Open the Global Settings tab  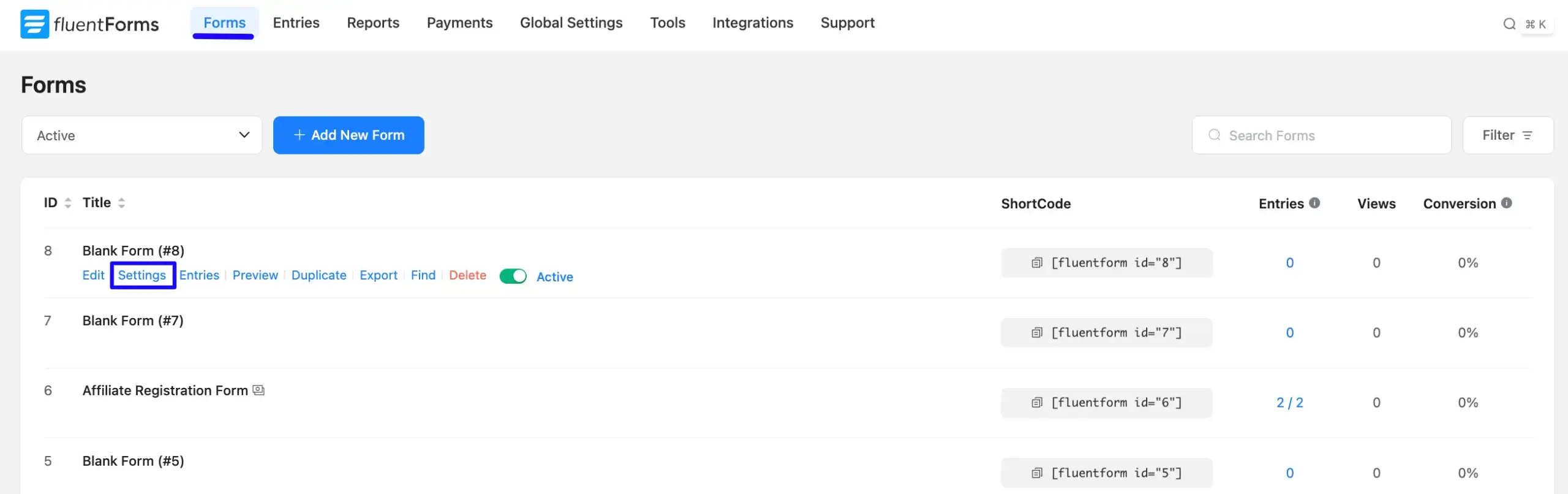point(571,23)
